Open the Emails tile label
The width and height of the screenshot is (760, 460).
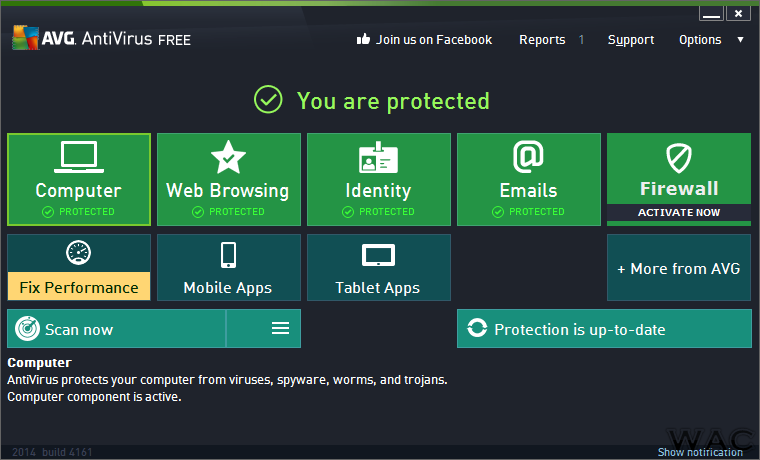click(528, 190)
